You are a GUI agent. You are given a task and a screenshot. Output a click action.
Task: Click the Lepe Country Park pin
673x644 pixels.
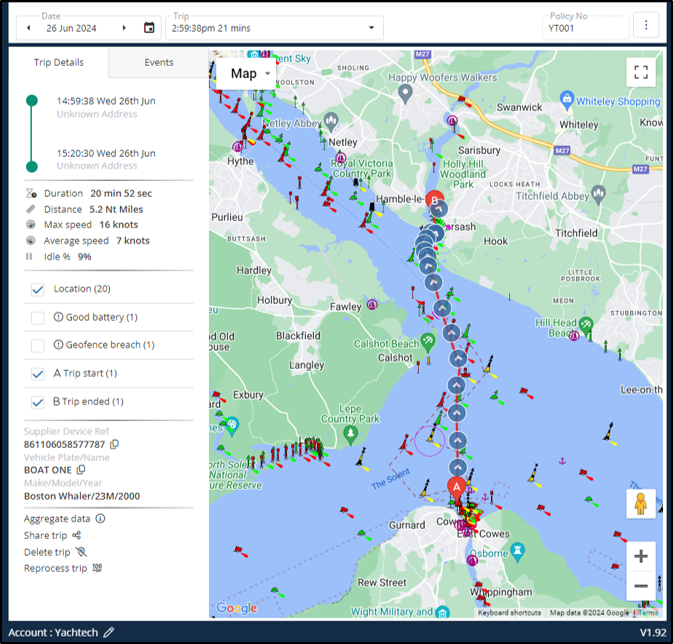[x=351, y=435]
